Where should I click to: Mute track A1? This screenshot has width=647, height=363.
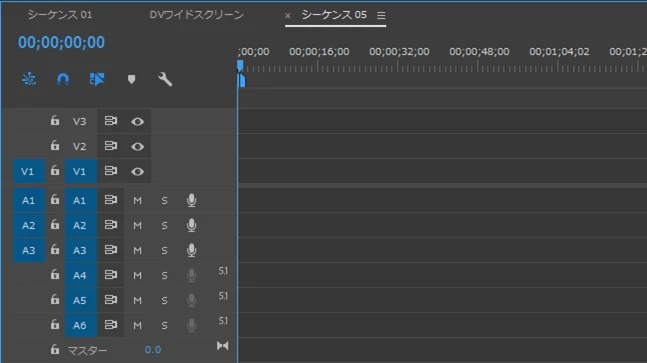click(137, 201)
